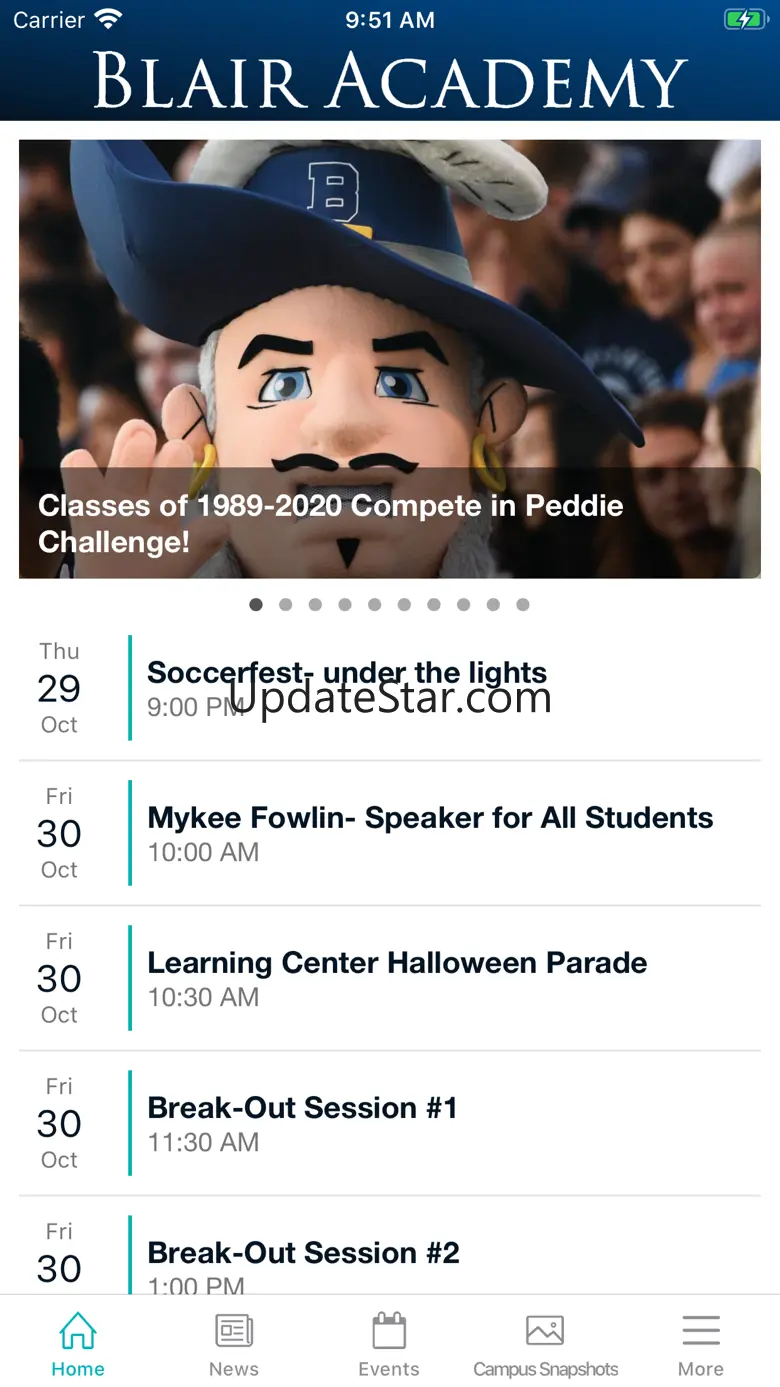780x1387 pixels.
Task: Open the Campus Snapshots picture icon
Action: (x=545, y=1332)
